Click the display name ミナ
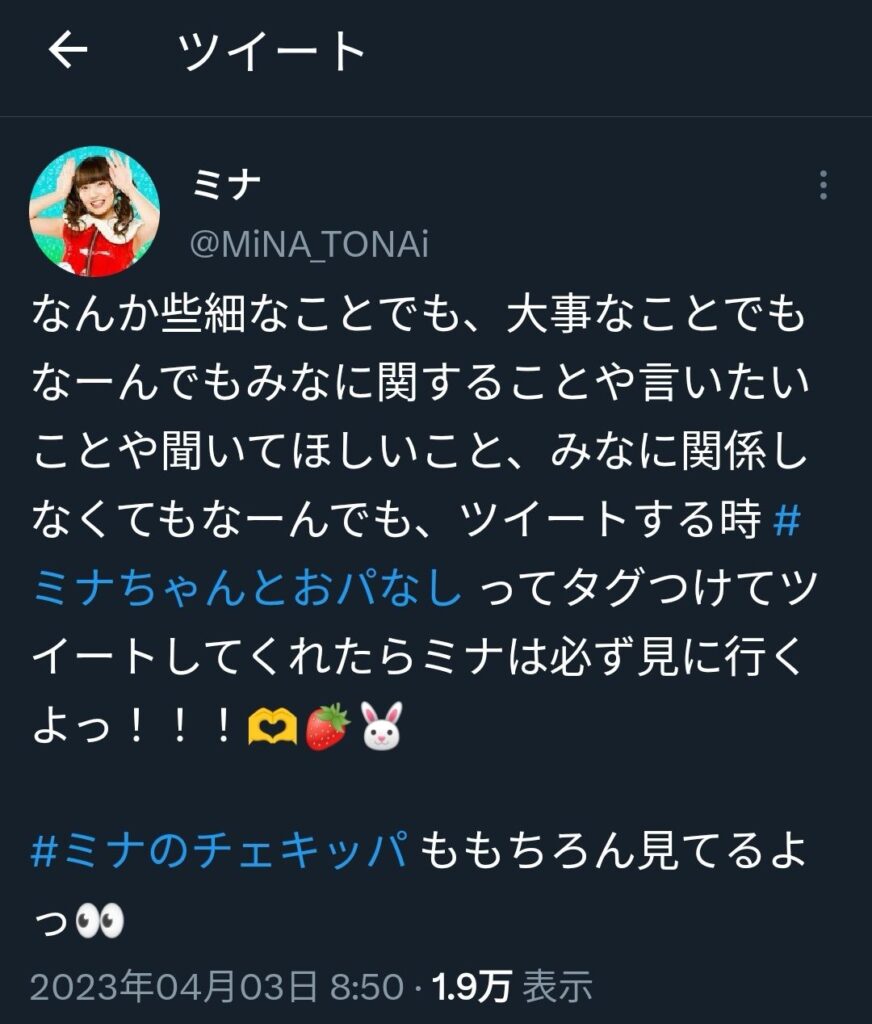This screenshot has width=872, height=1024. (227, 184)
